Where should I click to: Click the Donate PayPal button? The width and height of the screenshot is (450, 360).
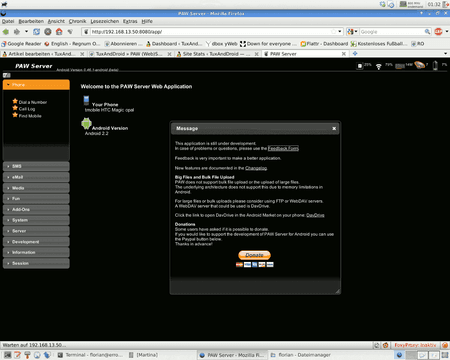(x=254, y=255)
